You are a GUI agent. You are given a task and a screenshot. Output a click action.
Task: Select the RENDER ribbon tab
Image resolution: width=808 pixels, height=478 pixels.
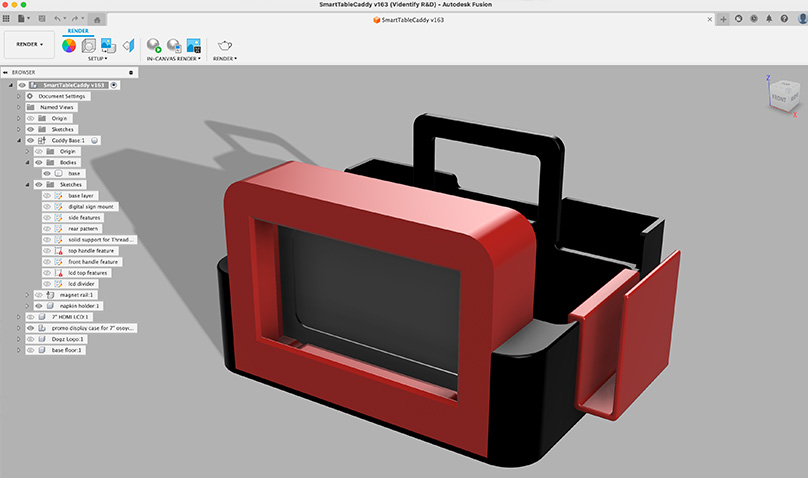78,31
